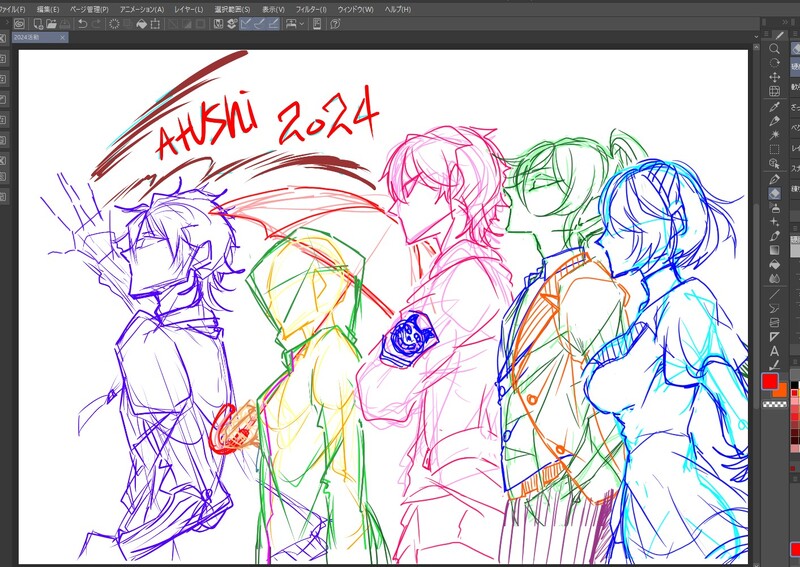Collapse the tool palette with the double-chevron
Image resolution: width=800 pixels, height=567 pixels.
point(785,22)
